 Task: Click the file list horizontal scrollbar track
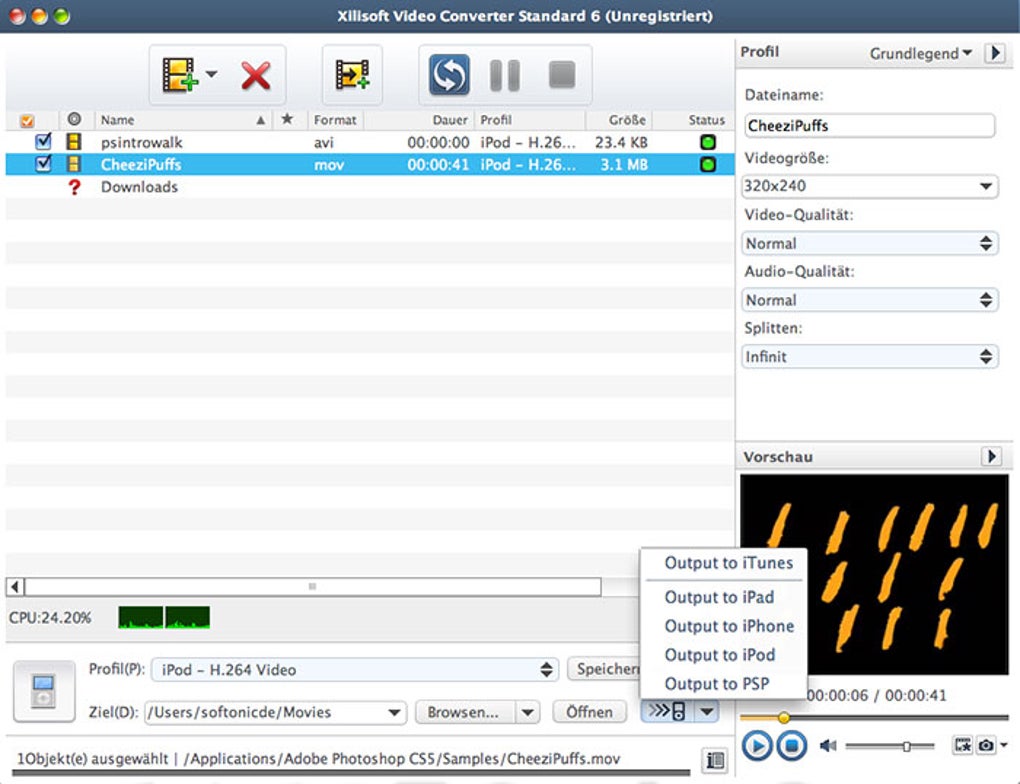(x=312, y=587)
